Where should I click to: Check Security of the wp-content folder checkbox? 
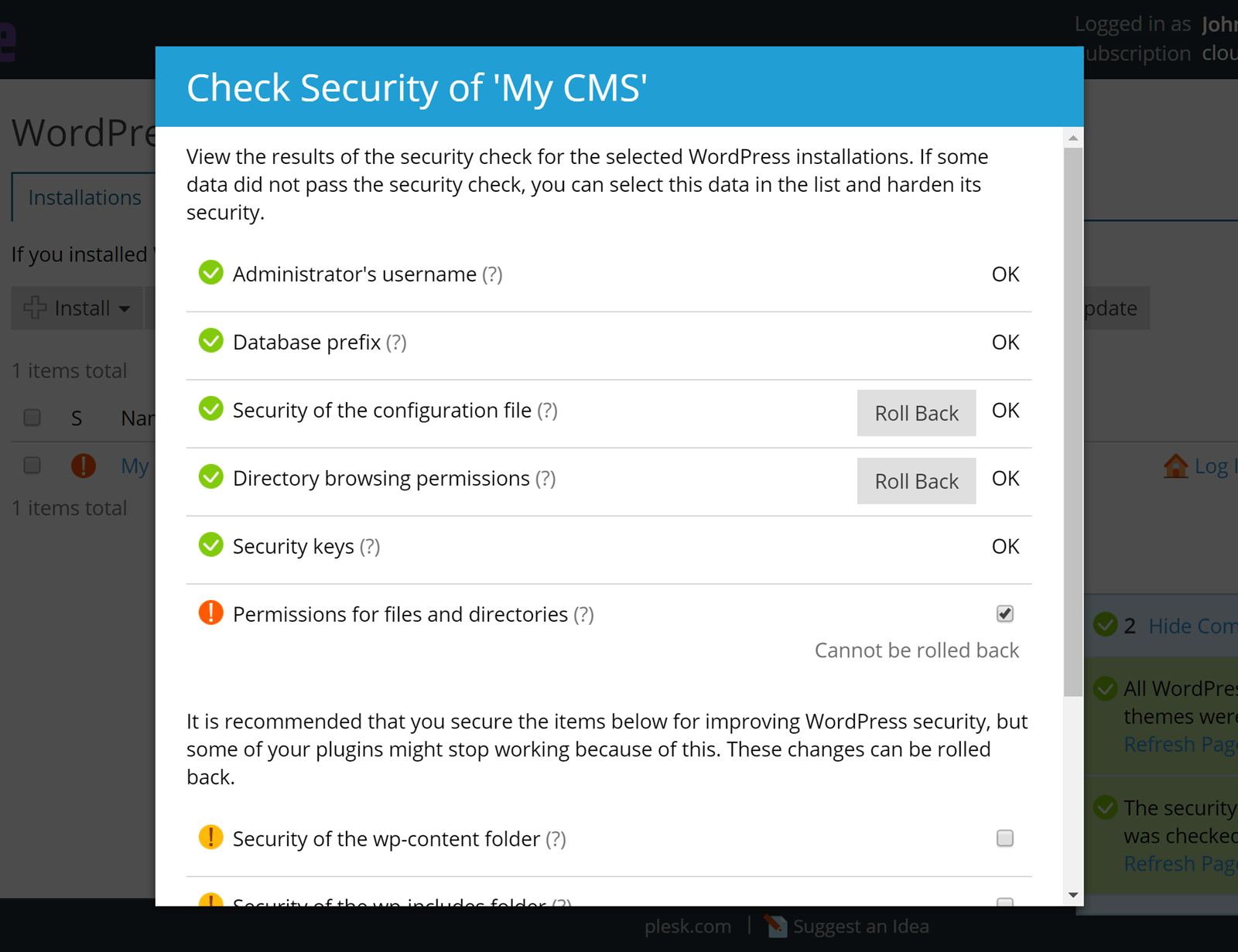click(x=1004, y=838)
